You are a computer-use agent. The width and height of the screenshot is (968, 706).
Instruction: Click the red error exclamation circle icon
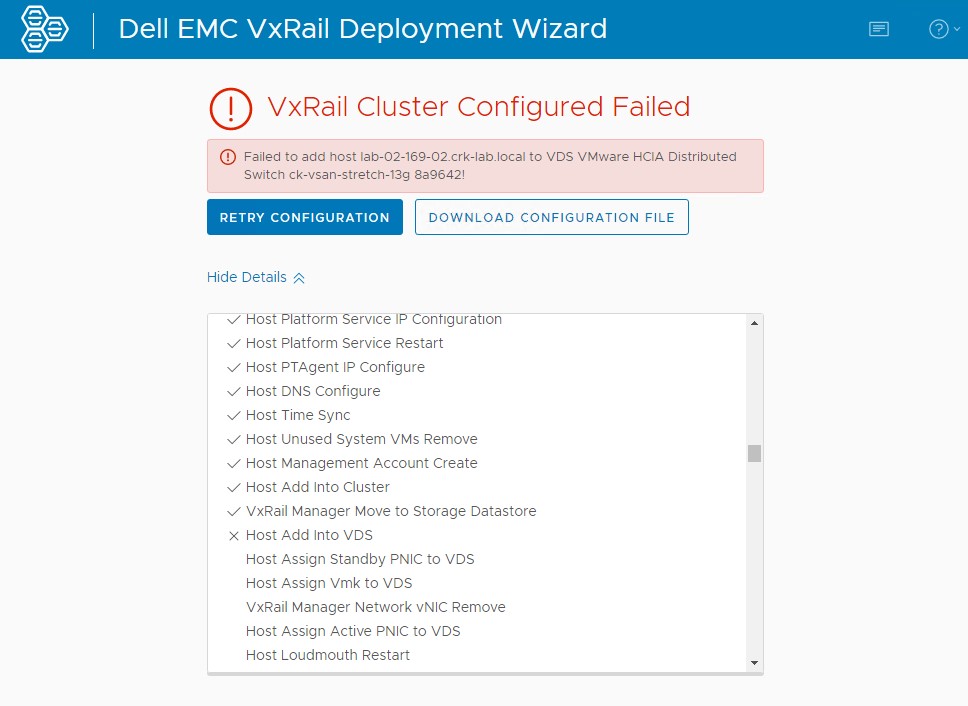tap(230, 106)
